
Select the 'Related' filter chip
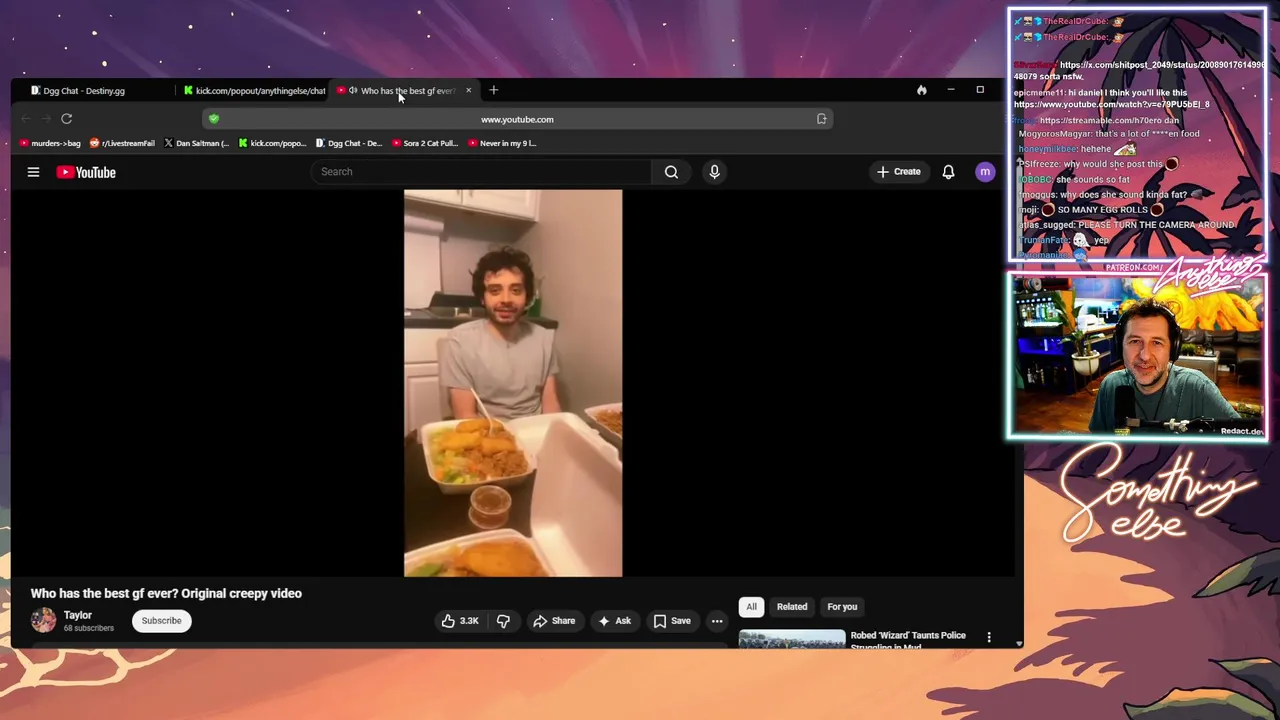point(792,606)
